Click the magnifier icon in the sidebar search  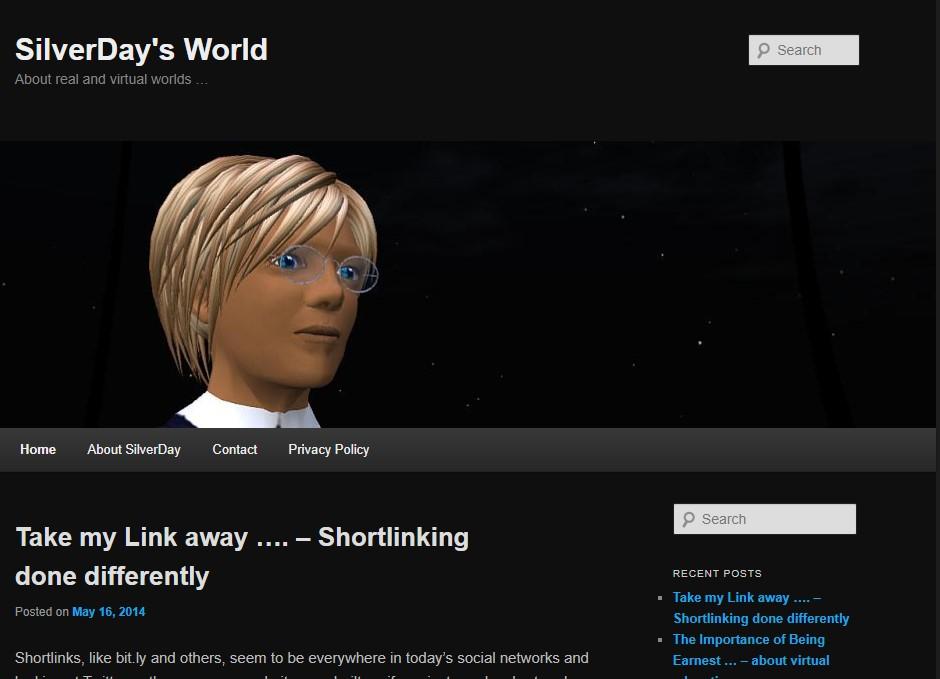pos(688,519)
